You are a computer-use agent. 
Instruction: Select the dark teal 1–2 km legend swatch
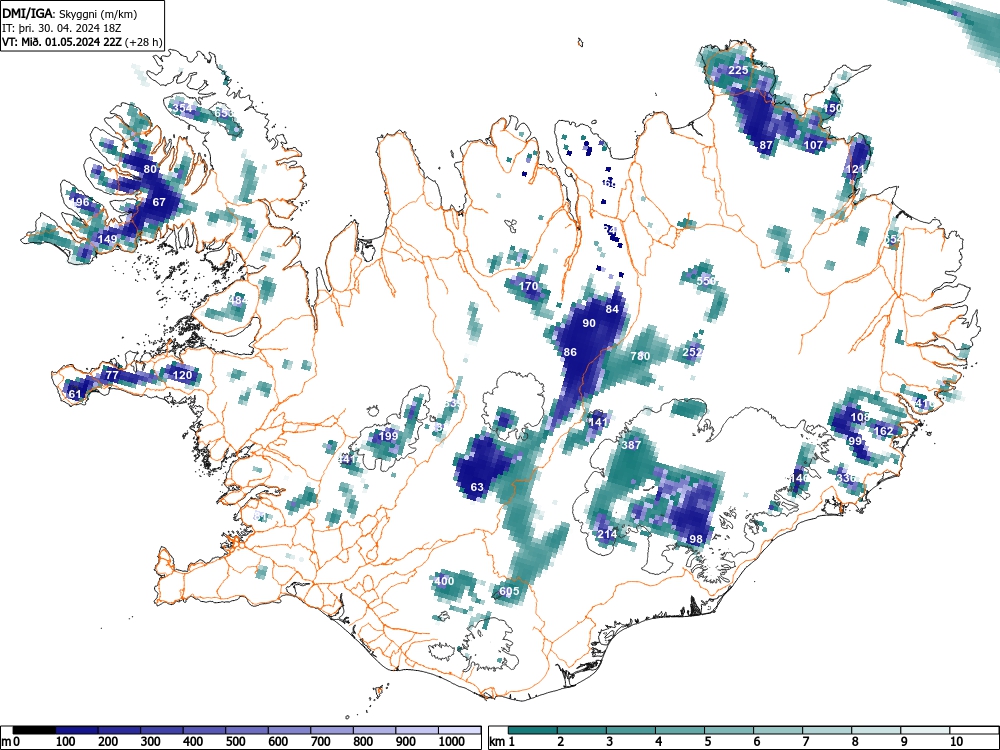533,730
